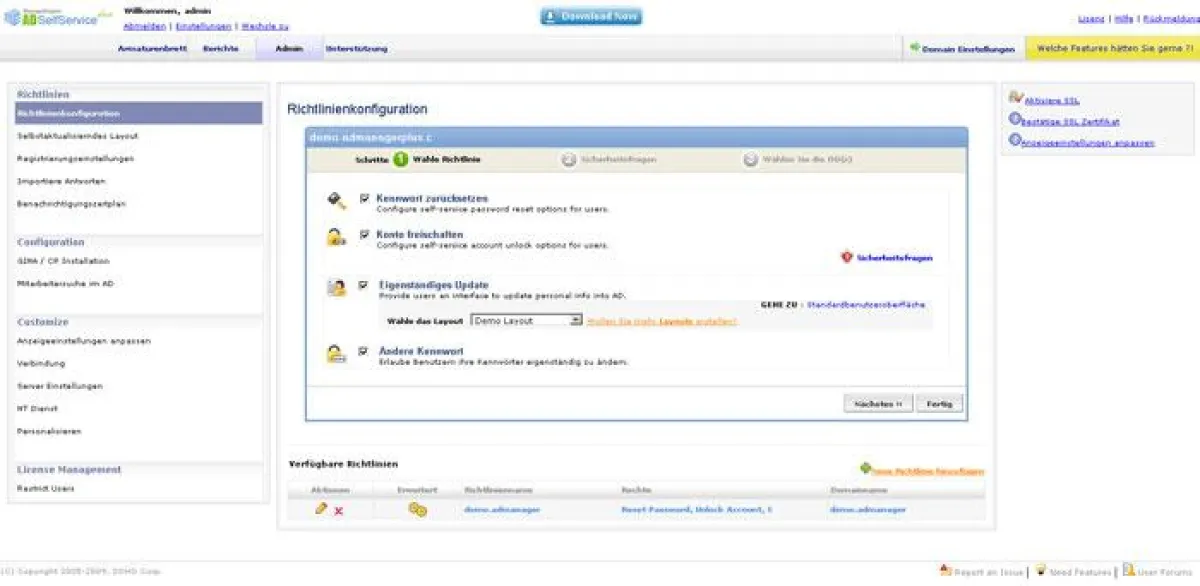
Task: Click the Lizenz link
Action: (1091, 19)
